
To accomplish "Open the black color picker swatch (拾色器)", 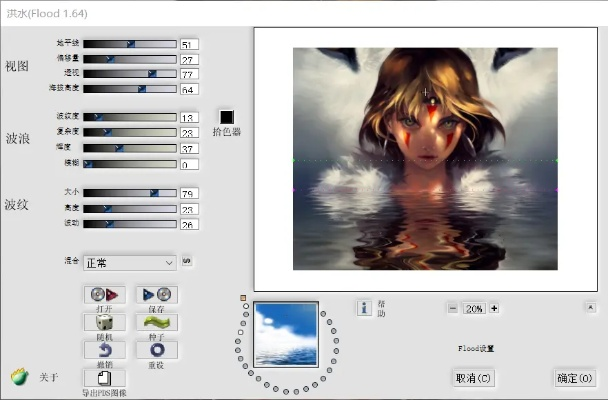I will click(227, 117).
